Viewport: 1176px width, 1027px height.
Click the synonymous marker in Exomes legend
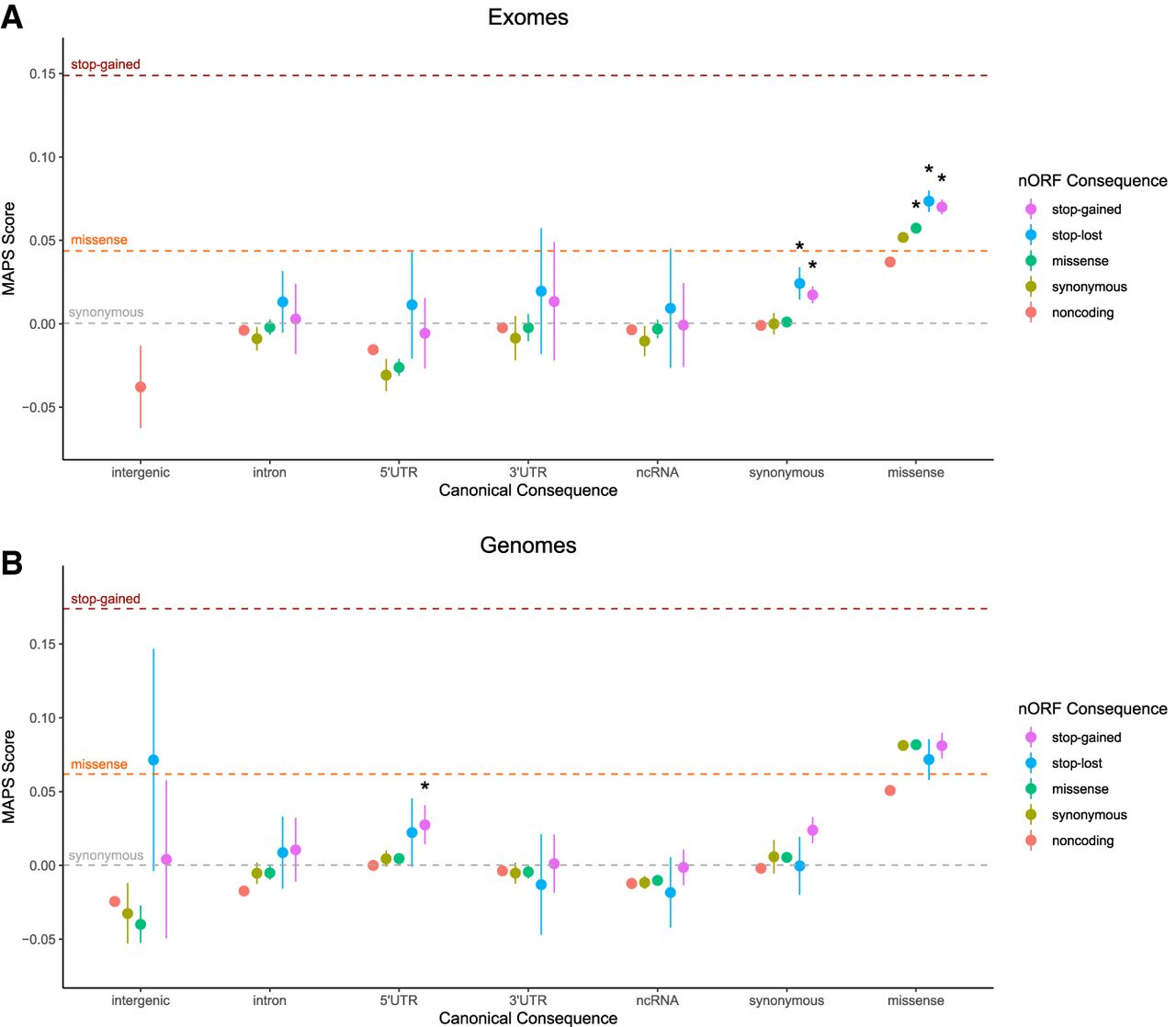coord(1031,287)
